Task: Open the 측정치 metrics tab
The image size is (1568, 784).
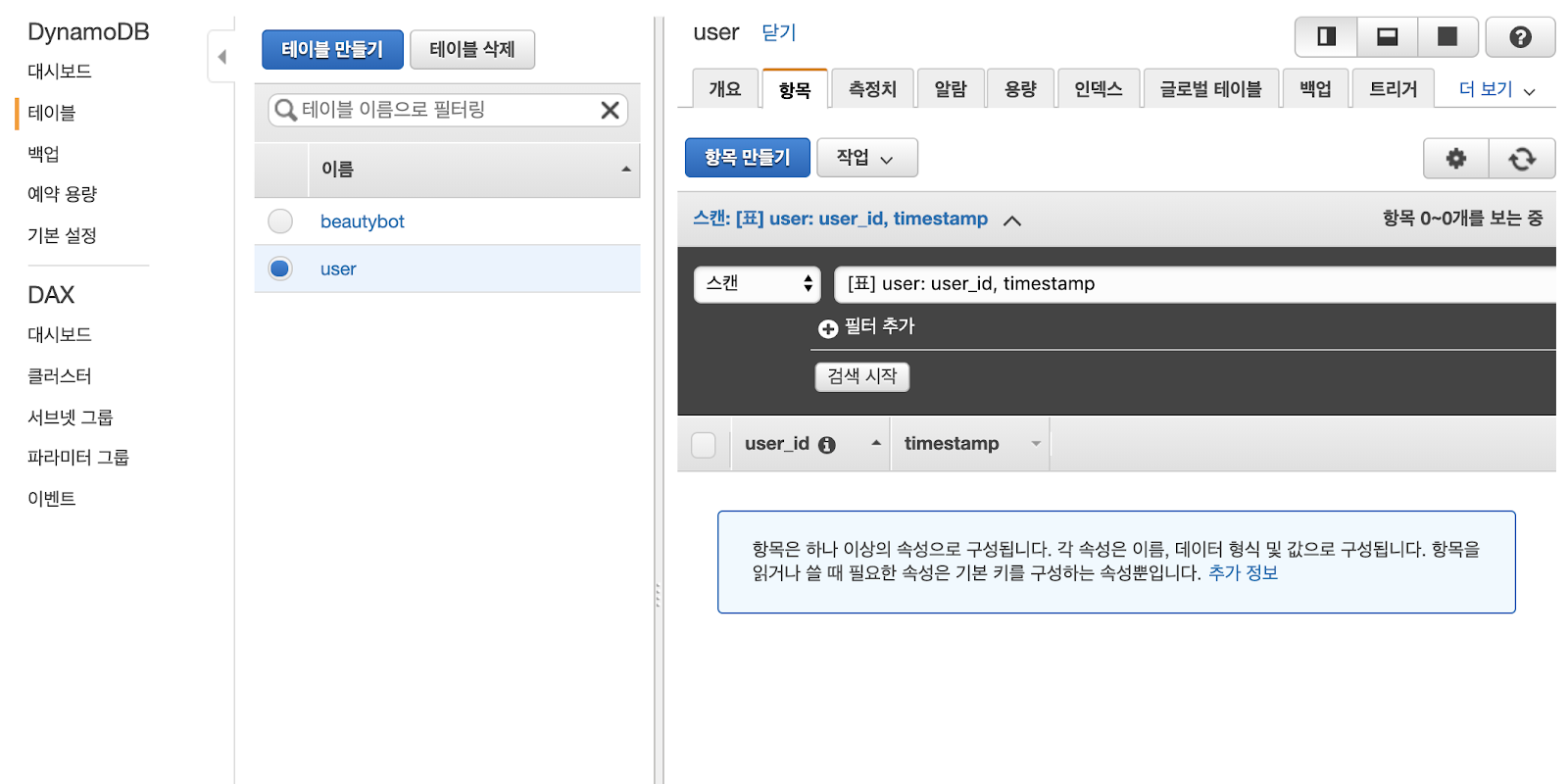Action: [x=872, y=88]
